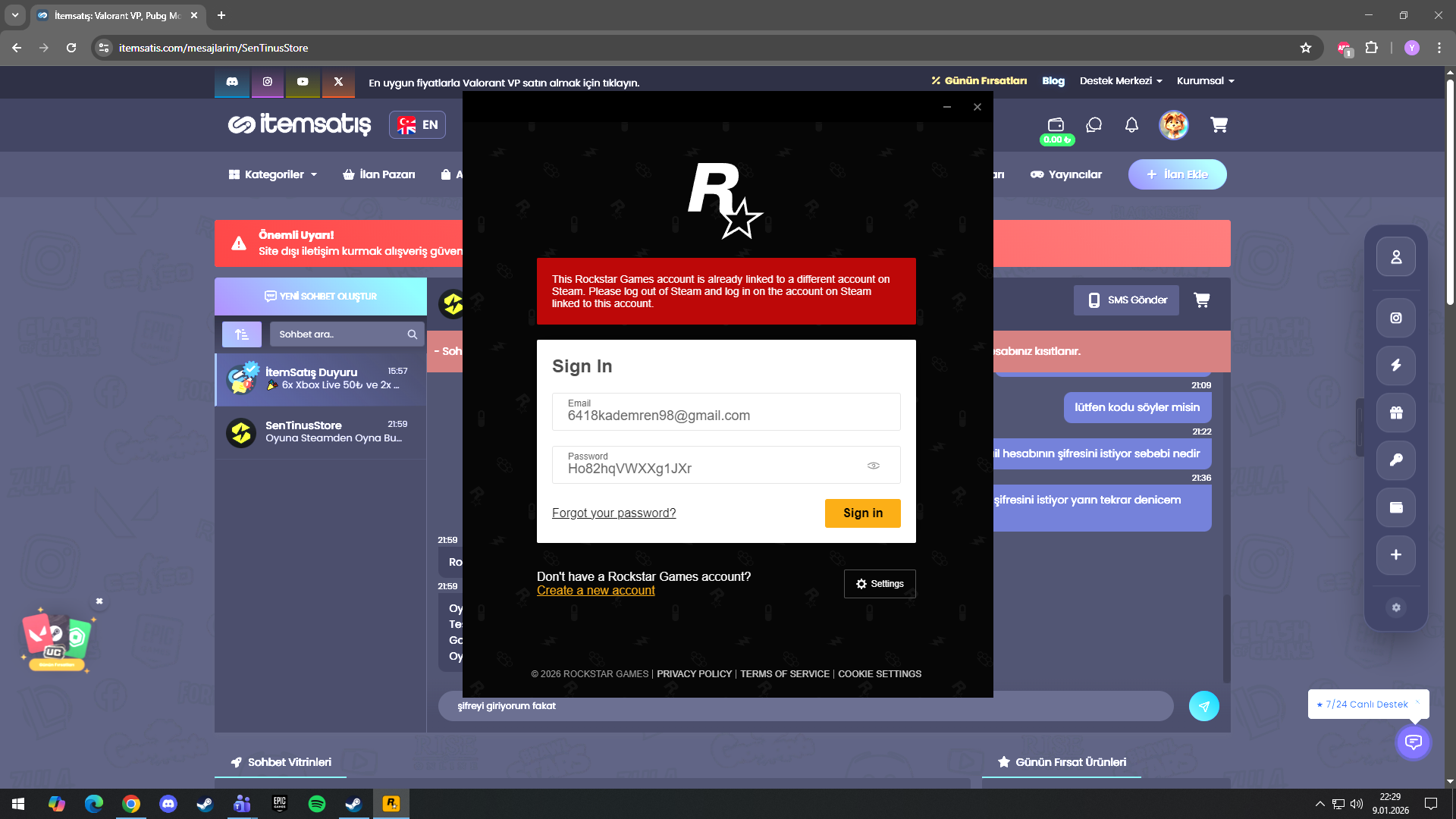
Task: Click the wallet icon in right floating sidebar
Action: pyautogui.click(x=1395, y=508)
